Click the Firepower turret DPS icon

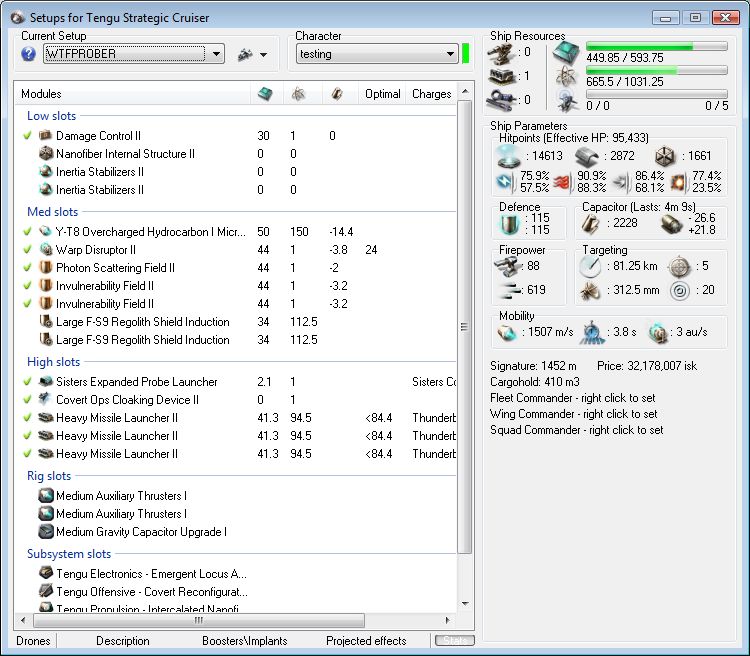point(507,266)
